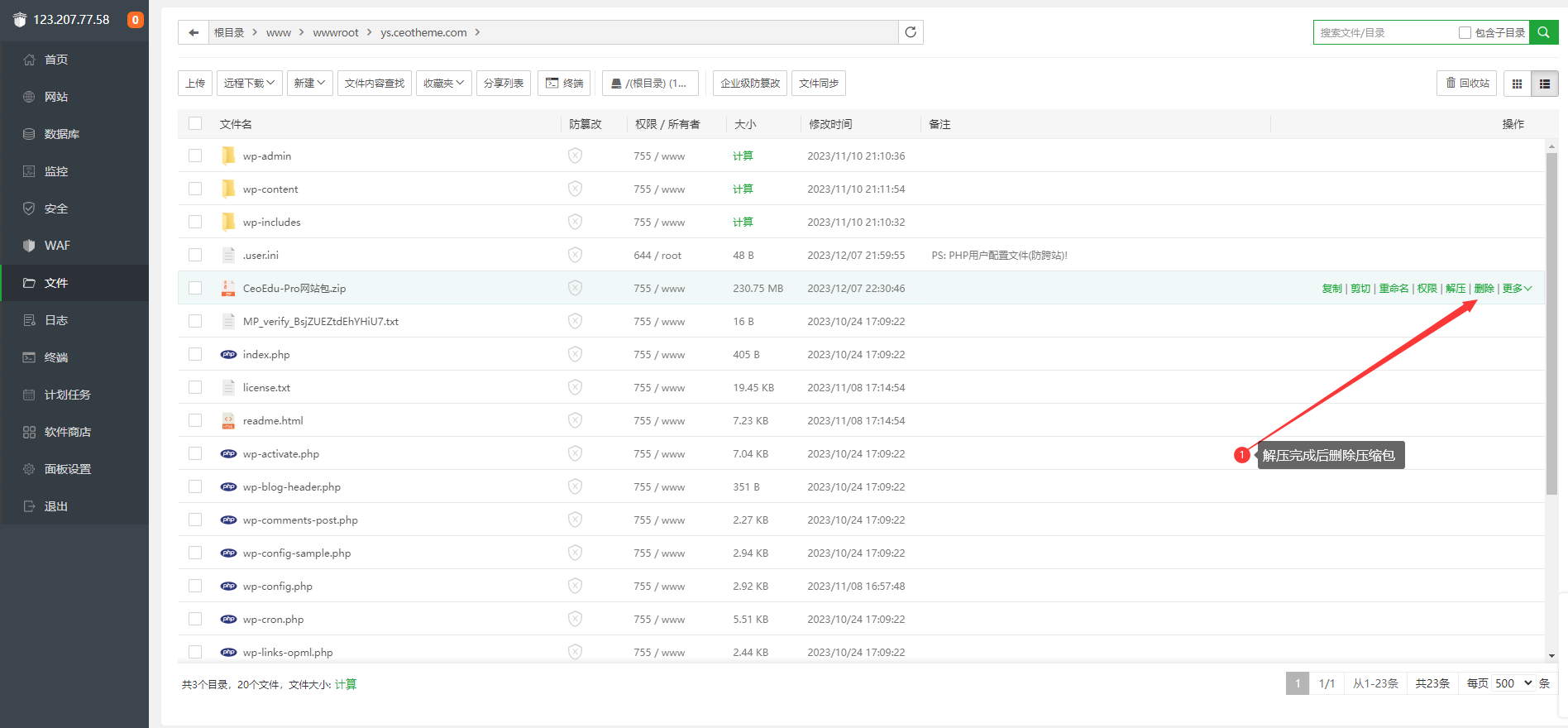Open 软件商店 software store in sidebar
This screenshot has width=1568, height=728.
(x=74, y=432)
